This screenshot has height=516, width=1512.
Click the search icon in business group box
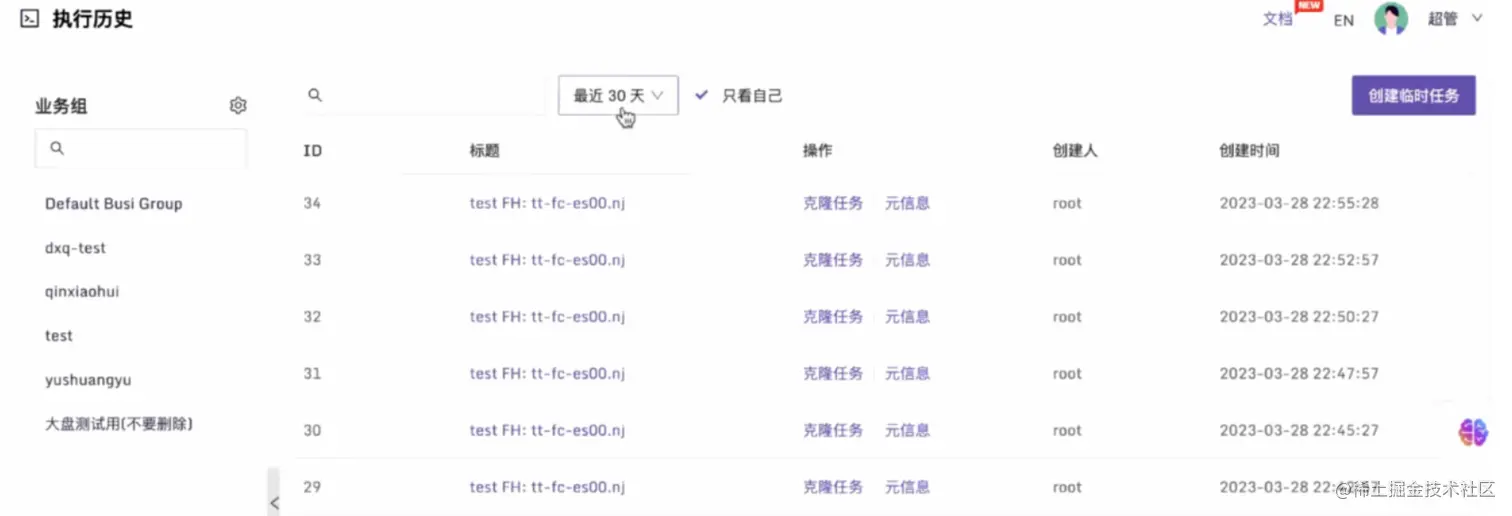pos(57,148)
